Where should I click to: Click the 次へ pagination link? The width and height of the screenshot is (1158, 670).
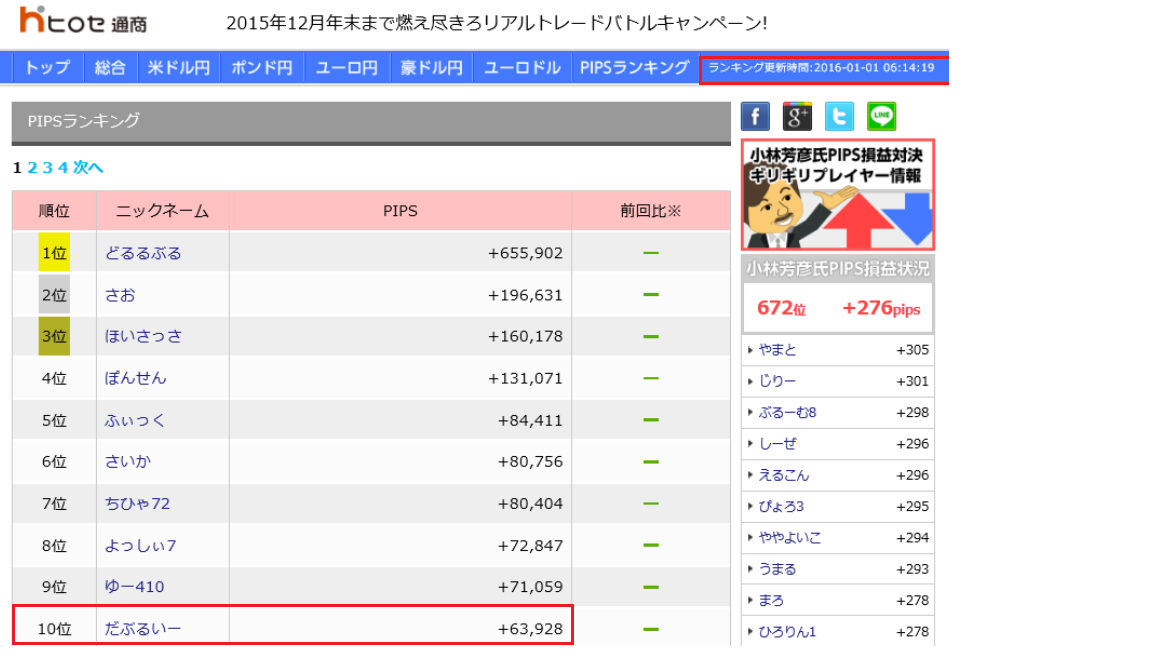[88, 167]
